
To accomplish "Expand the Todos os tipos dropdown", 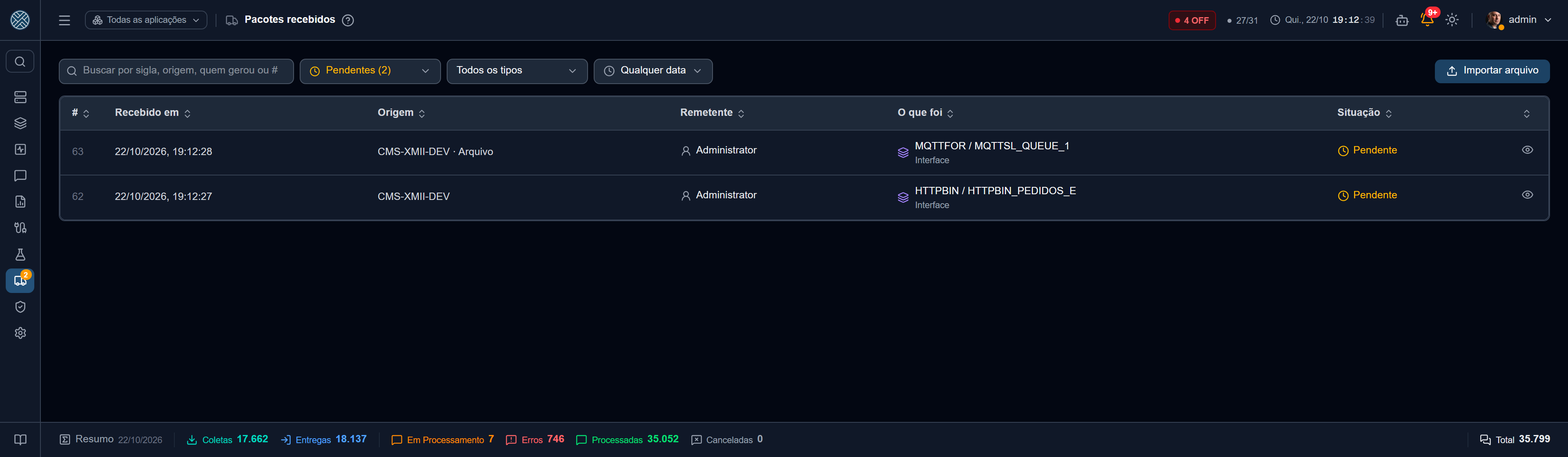I will click(517, 71).
